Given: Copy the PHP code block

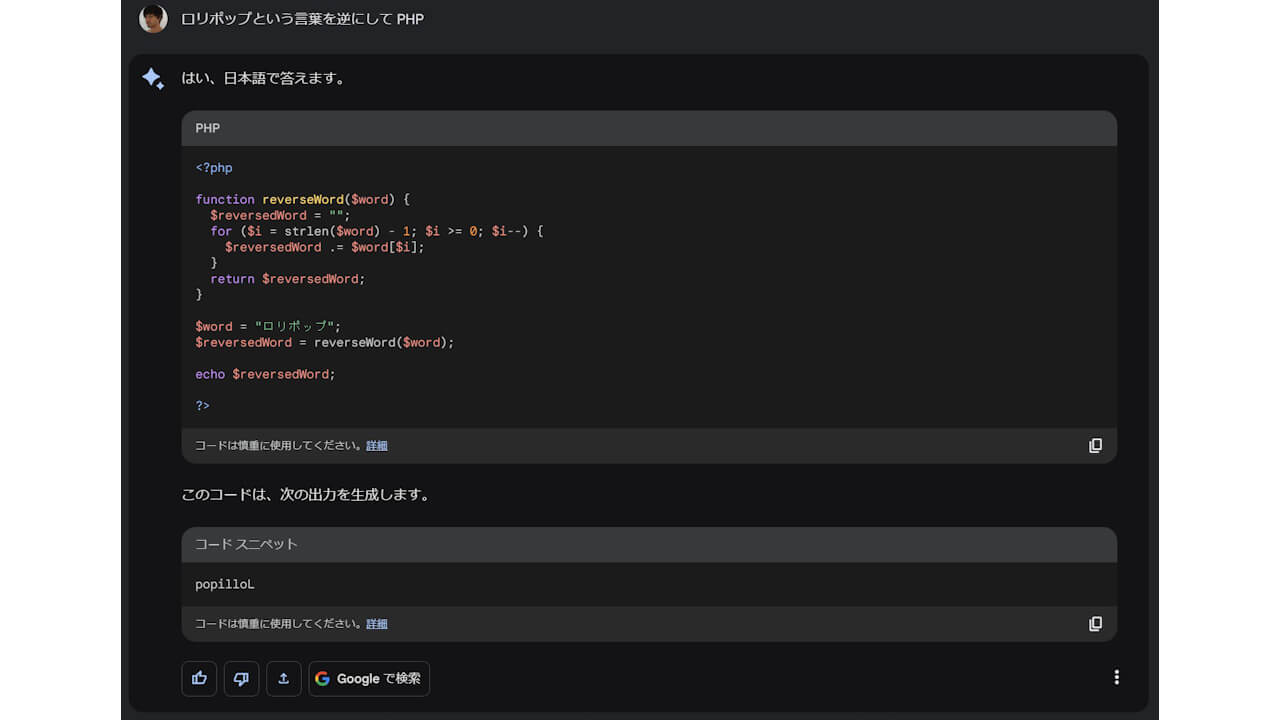Looking at the screenshot, I should point(1095,446).
